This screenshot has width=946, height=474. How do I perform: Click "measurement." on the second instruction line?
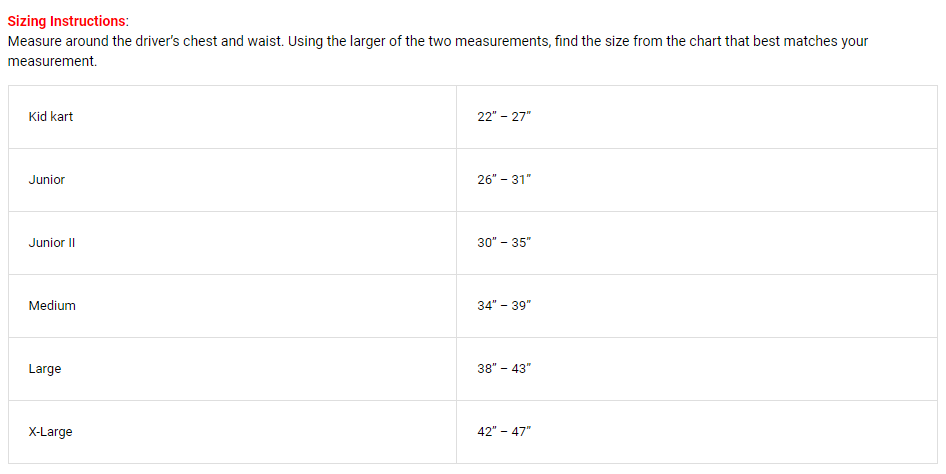52,61
